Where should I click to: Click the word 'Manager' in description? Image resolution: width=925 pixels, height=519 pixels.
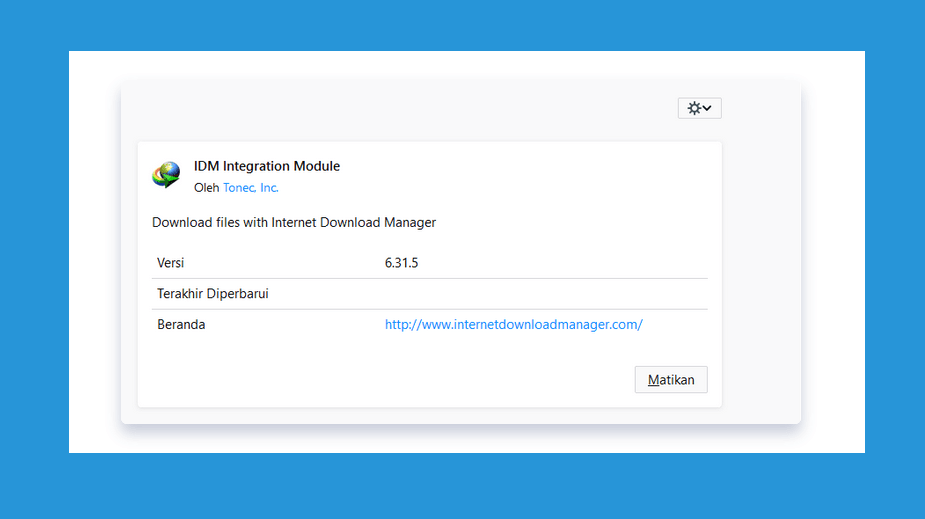[410, 222]
